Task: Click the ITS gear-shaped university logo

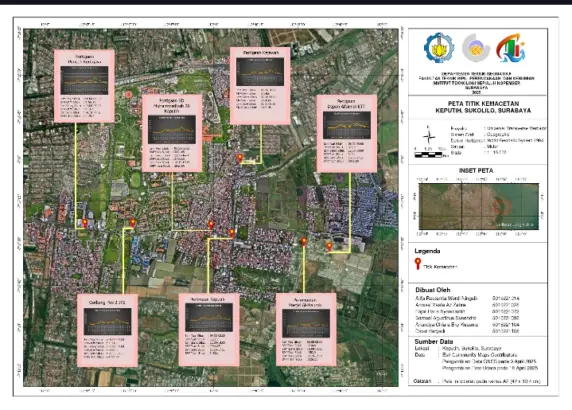Action: pos(439,48)
